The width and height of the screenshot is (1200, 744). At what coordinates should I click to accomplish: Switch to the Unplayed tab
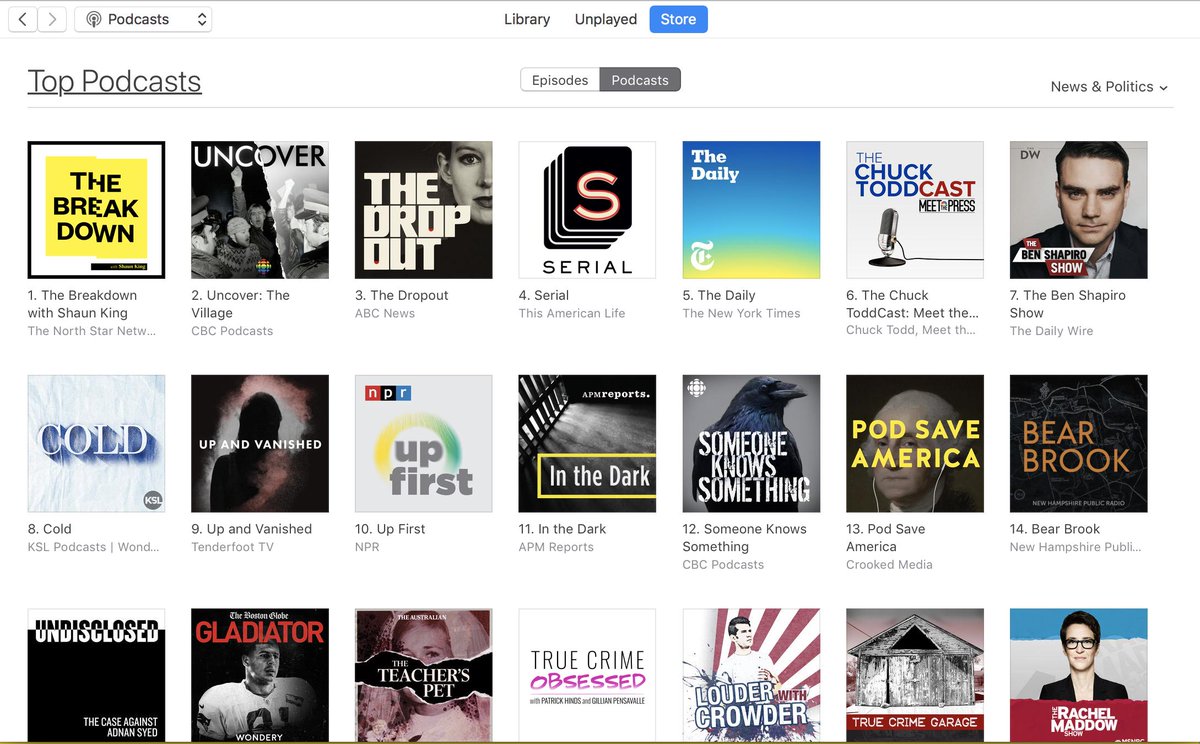pyautogui.click(x=606, y=19)
